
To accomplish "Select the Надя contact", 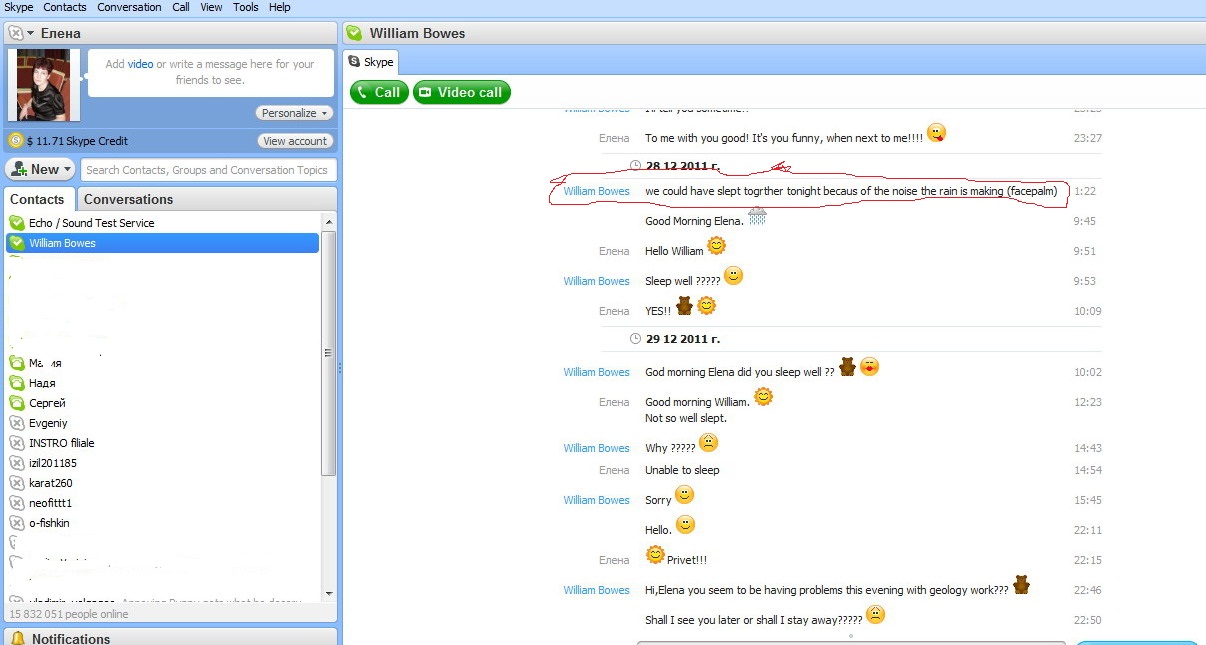I will [x=163, y=383].
